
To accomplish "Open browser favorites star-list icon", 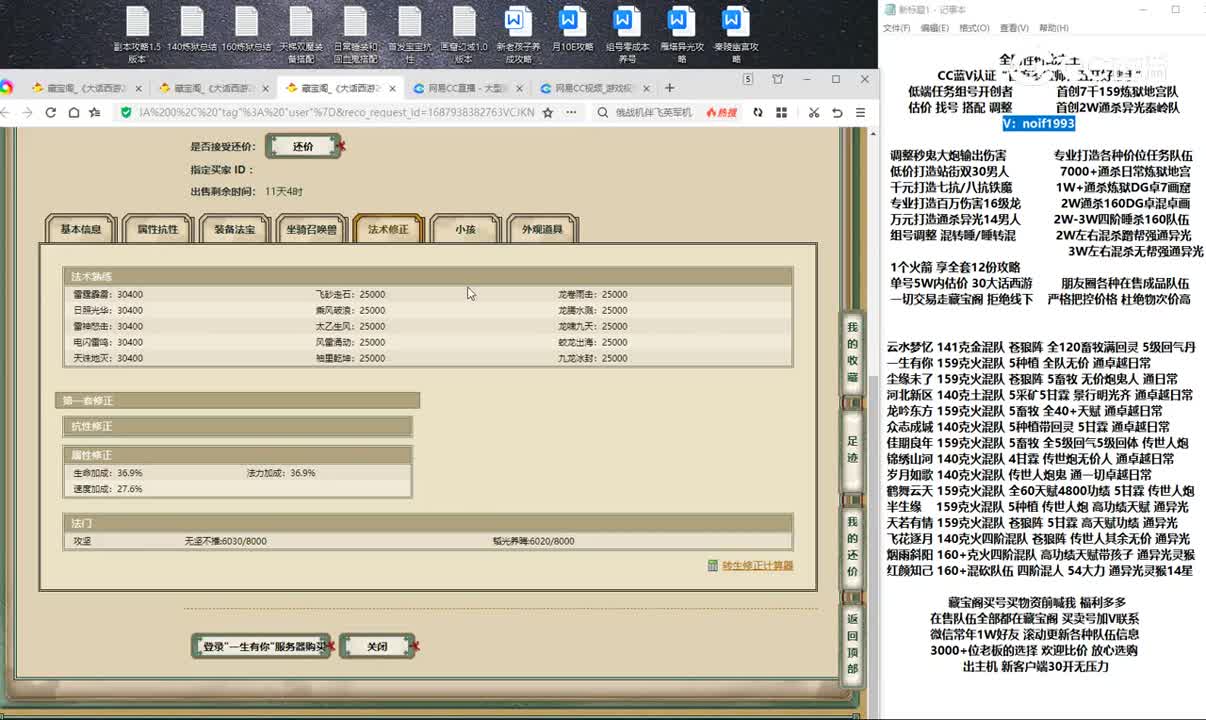I will point(95,113).
